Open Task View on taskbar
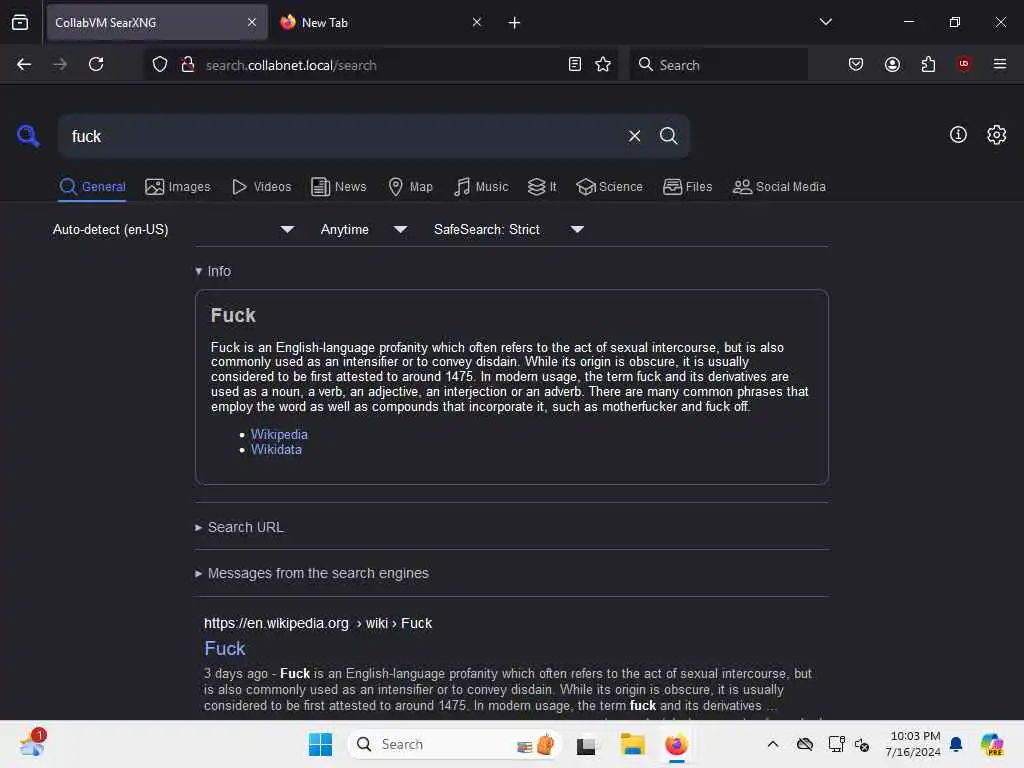1024x768 pixels. tap(586, 744)
